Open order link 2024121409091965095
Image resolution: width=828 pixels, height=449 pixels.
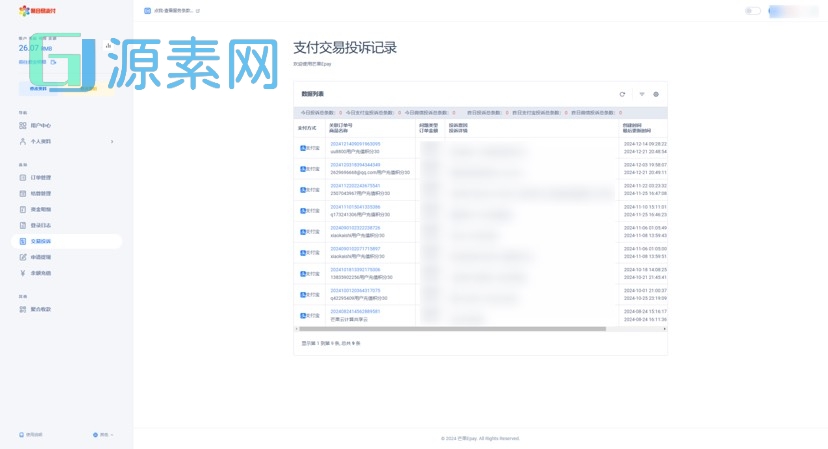[355, 144]
